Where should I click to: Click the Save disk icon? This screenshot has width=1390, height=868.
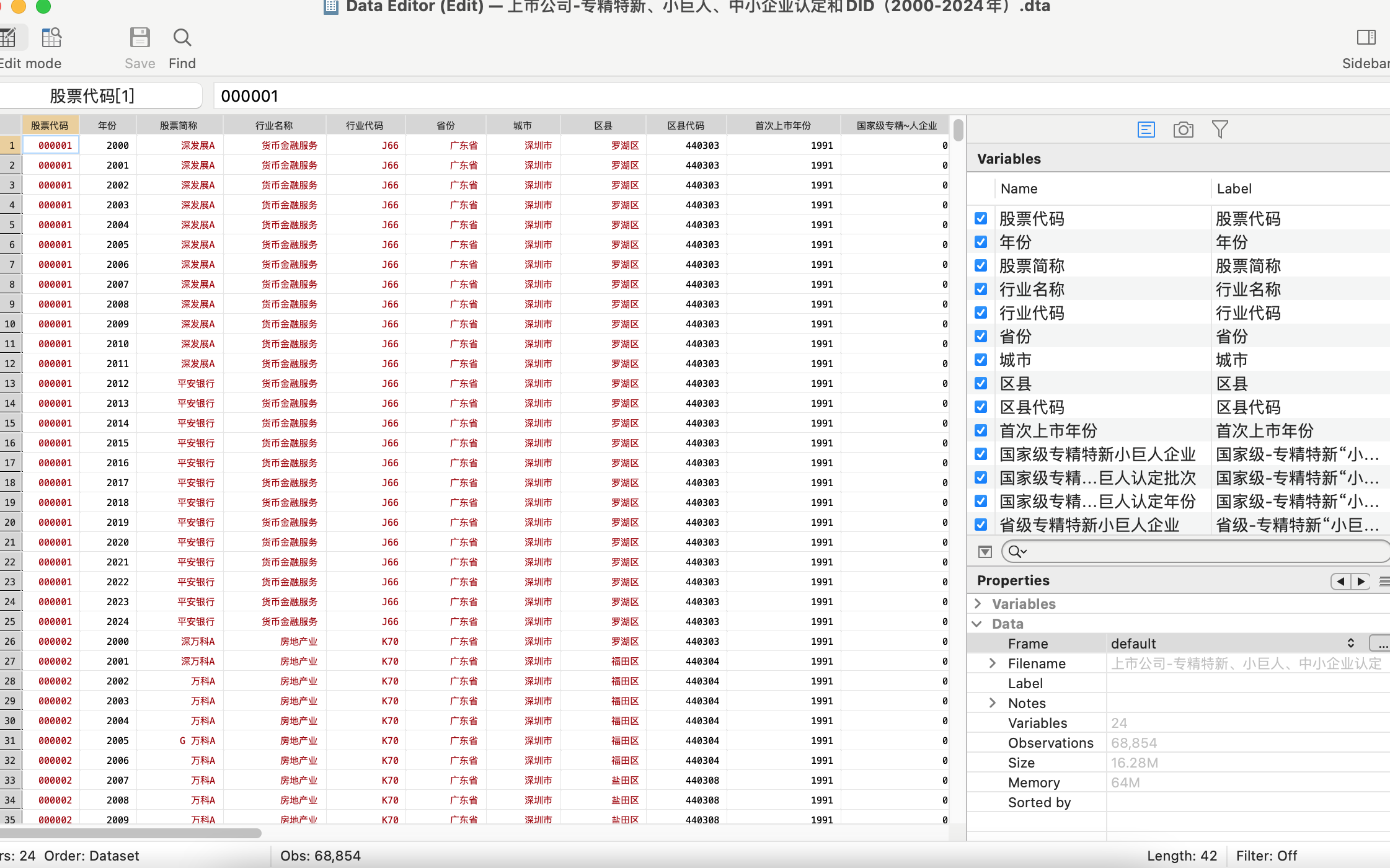tap(139, 38)
